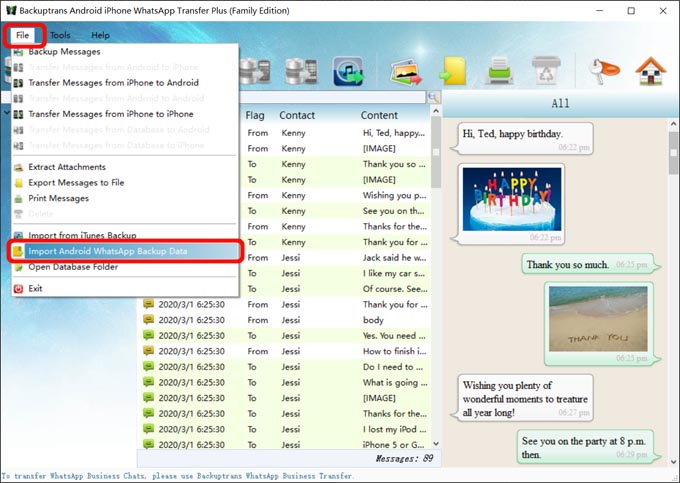Image resolution: width=680 pixels, height=483 pixels.
Task: Open the Tools menu
Action: click(60, 35)
